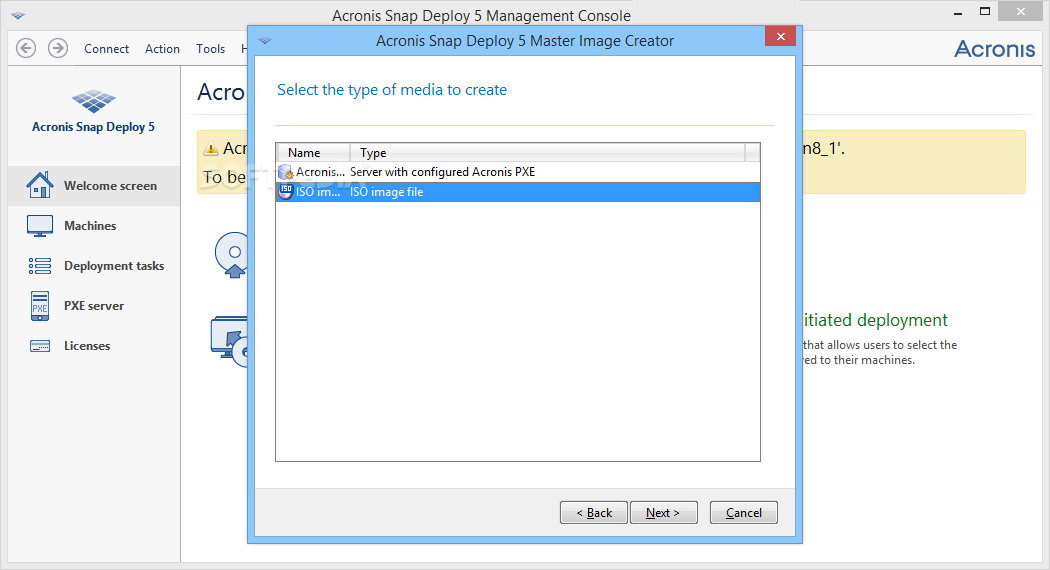Open Licenses section label
The image size is (1050, 570).
click(x=87, y=346)
